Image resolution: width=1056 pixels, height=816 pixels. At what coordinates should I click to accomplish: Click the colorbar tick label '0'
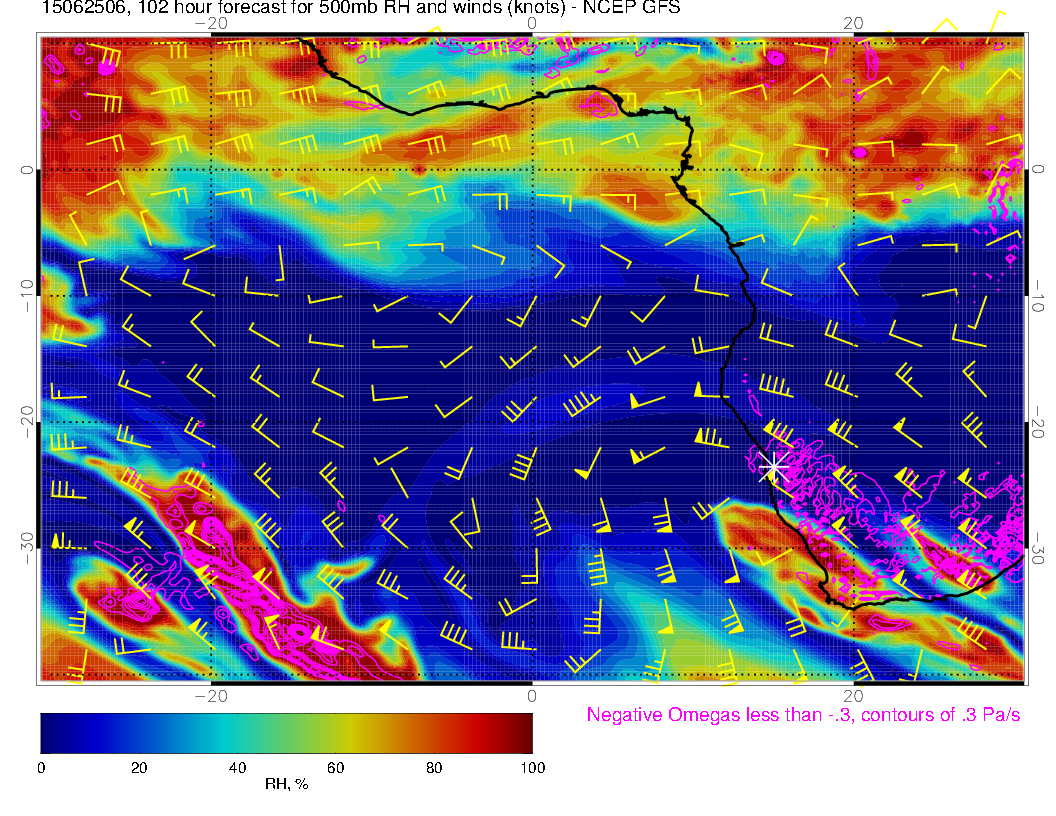[41, 768]
